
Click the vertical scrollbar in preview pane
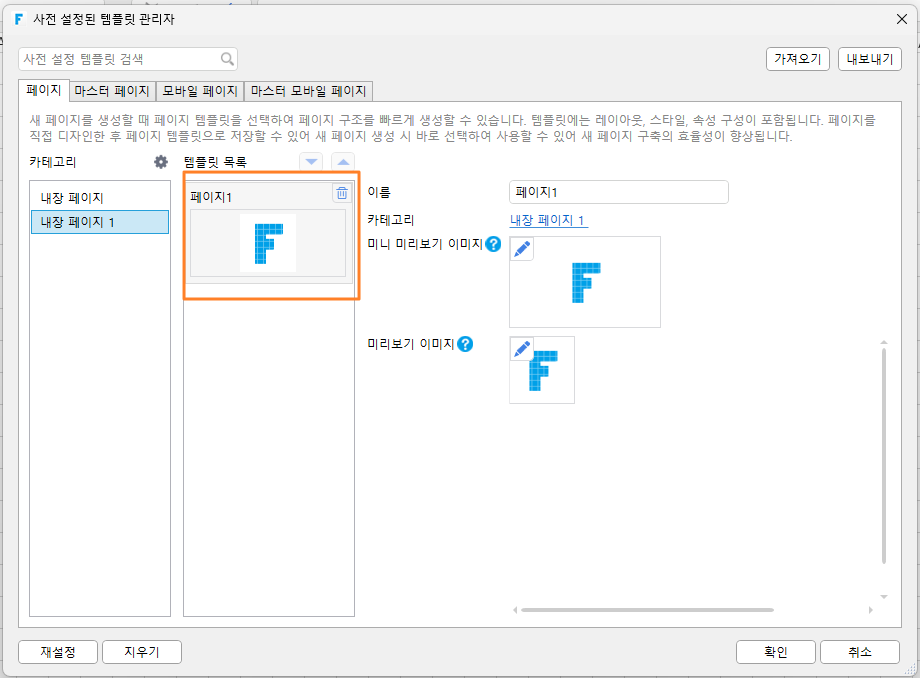tap(884, 455)
